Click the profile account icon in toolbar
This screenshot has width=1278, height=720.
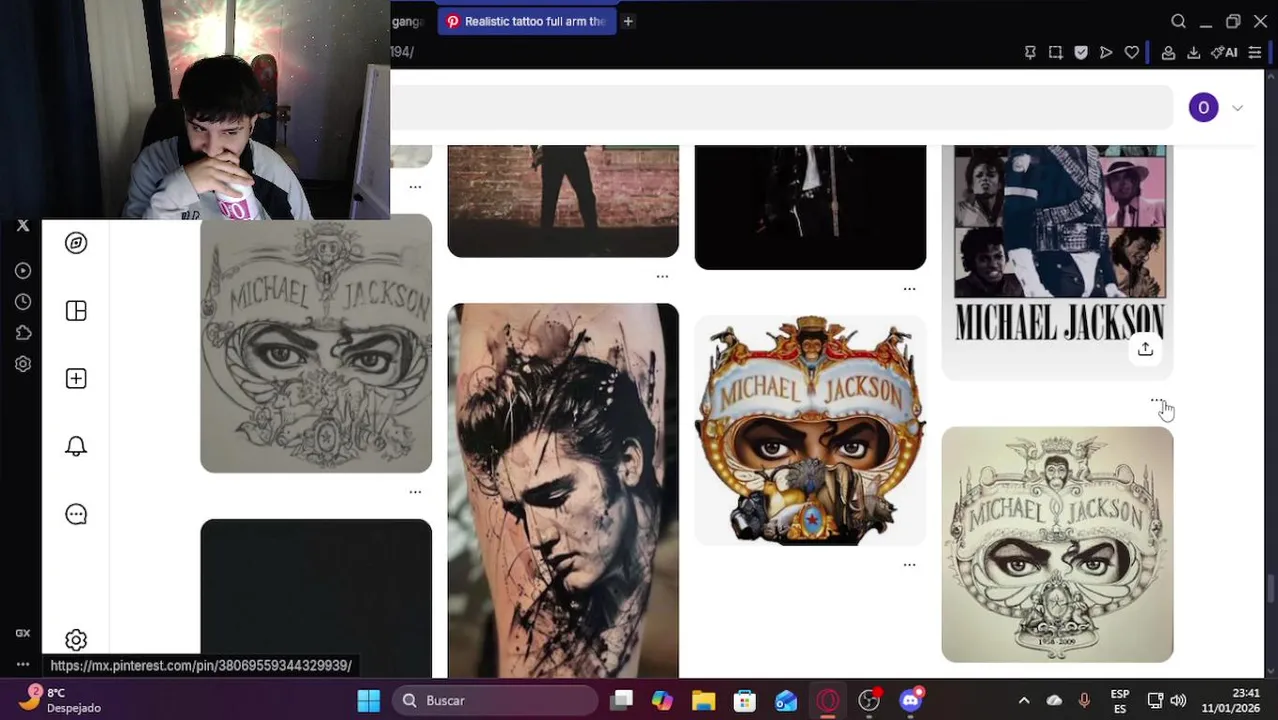coord(1168,52)
